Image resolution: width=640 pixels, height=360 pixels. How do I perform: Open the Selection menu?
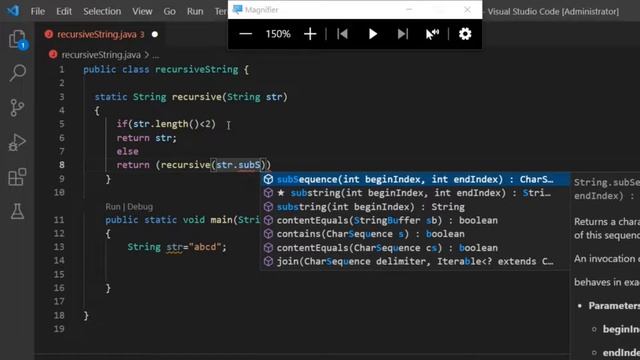point(102,11)
